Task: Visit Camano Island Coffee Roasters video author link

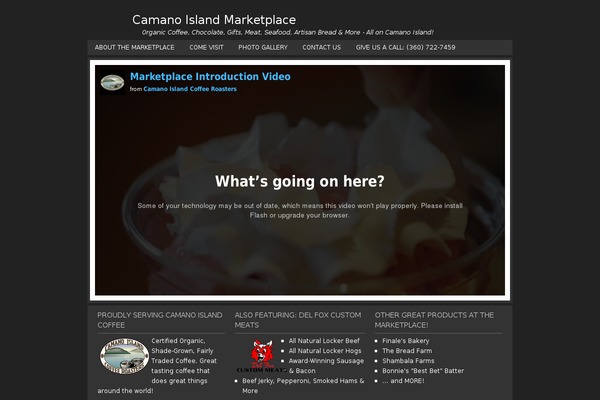Action: [x=190, y=89]
